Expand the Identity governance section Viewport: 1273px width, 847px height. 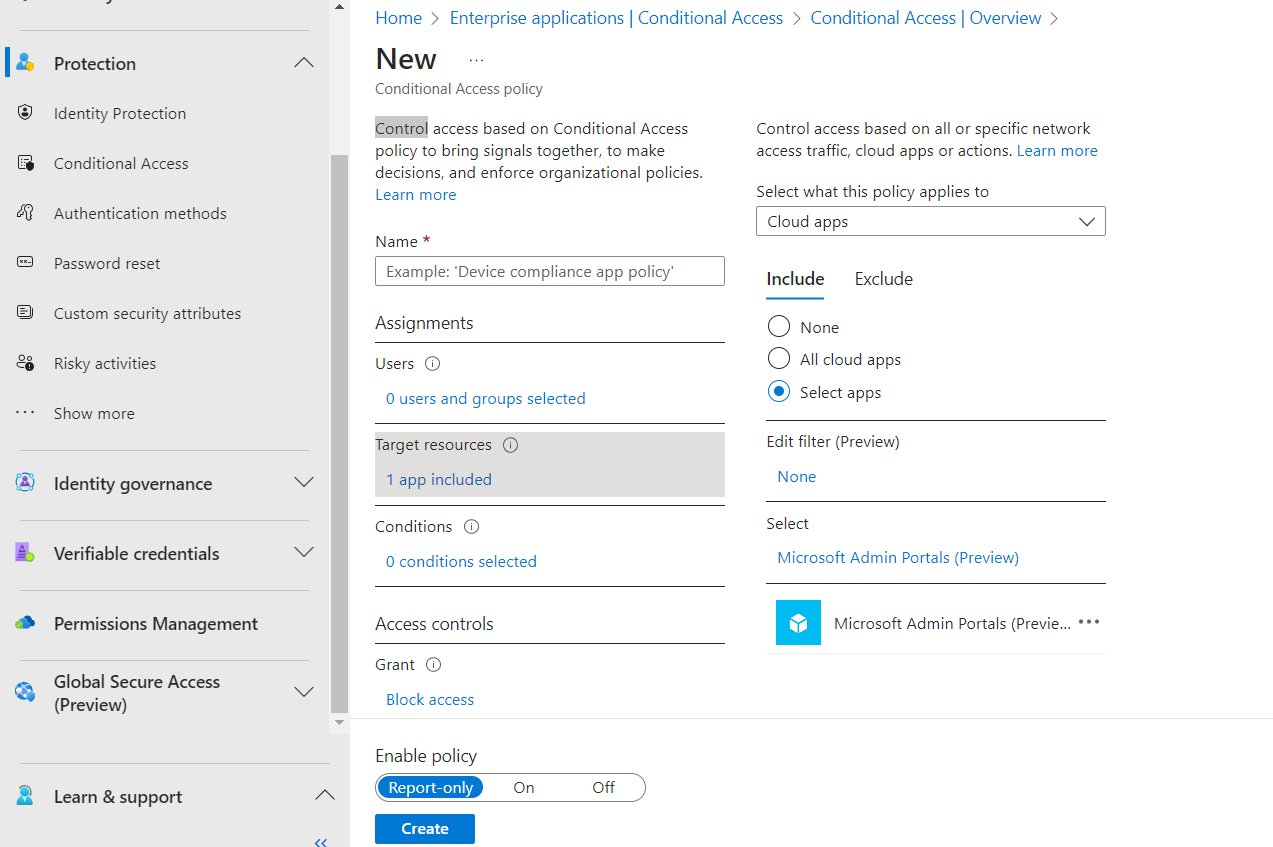304,483
